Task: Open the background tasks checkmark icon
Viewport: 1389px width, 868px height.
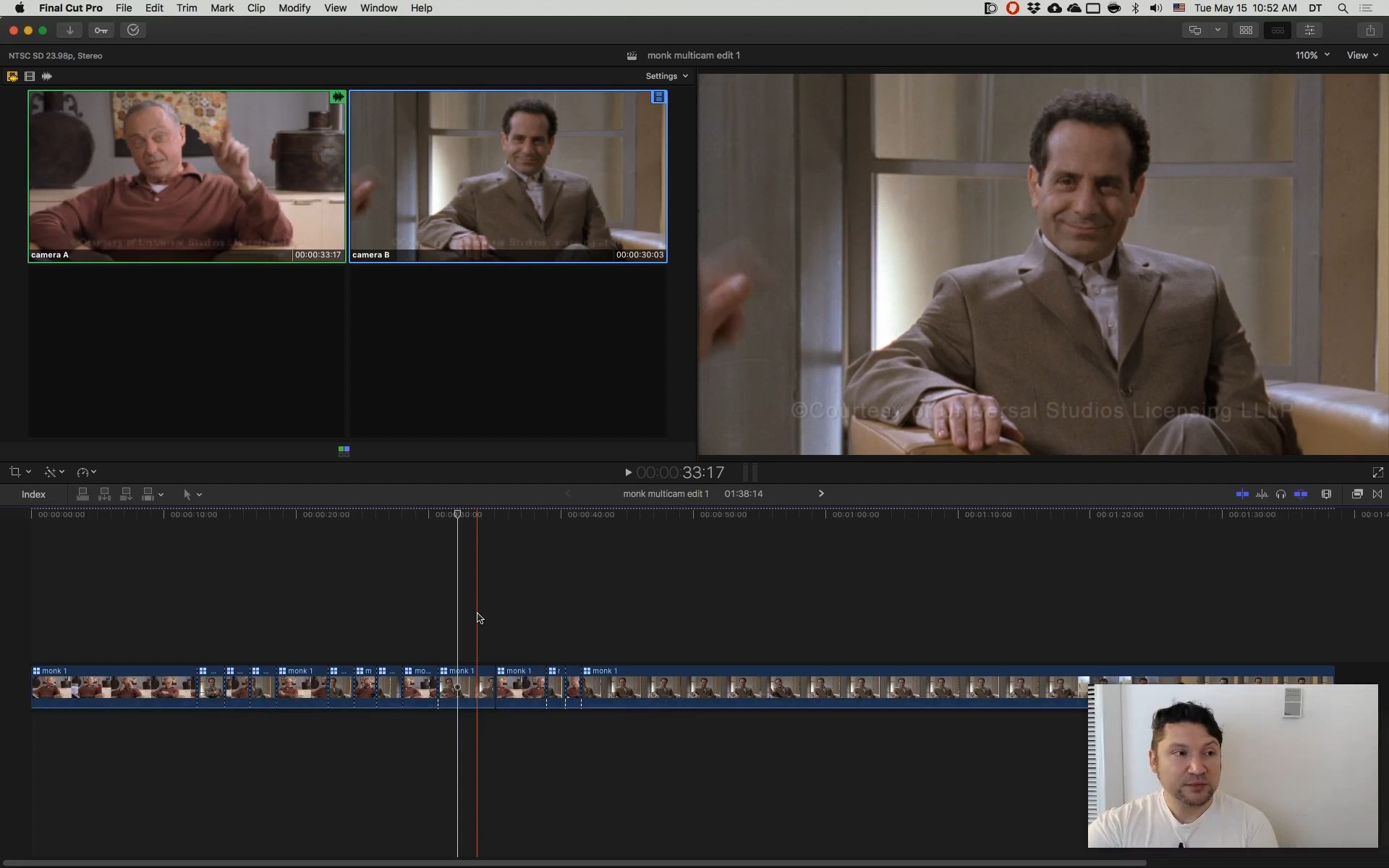Action: click(133, 30)
